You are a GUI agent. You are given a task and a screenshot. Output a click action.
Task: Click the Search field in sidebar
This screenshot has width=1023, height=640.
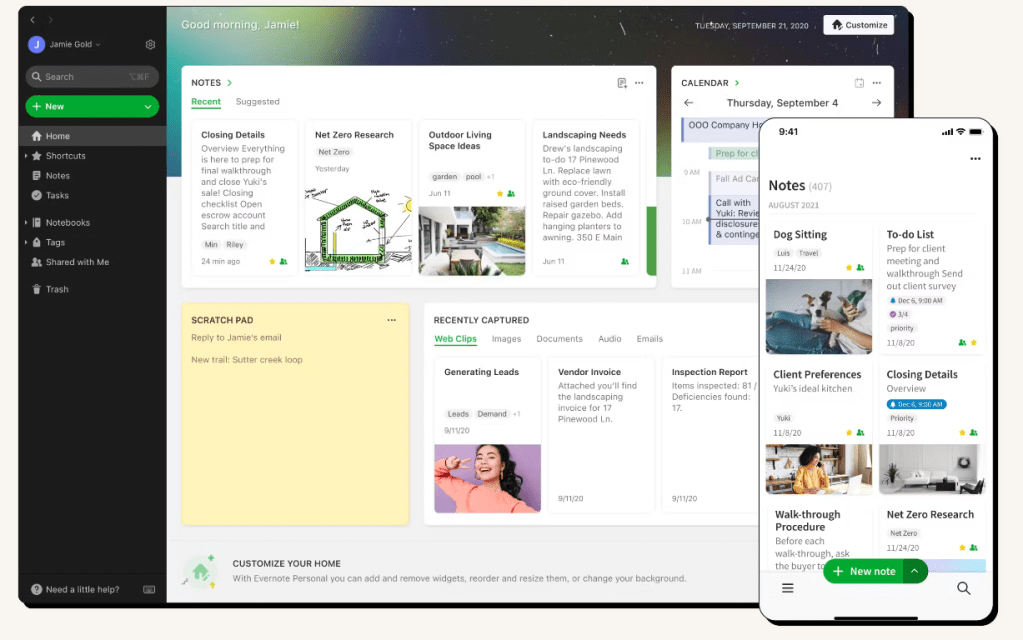tap(92, 76)
